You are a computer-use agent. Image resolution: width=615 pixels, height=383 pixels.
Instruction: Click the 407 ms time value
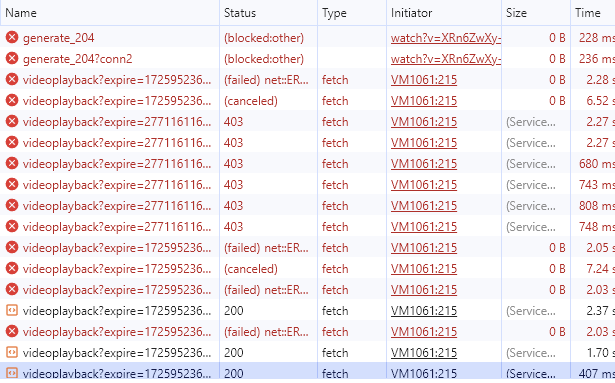[x=597, y=373]
